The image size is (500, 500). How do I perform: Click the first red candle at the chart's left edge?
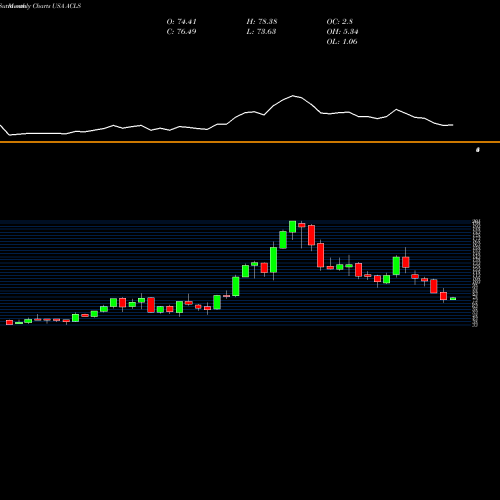pyautogui.click(x=9, y=322)
